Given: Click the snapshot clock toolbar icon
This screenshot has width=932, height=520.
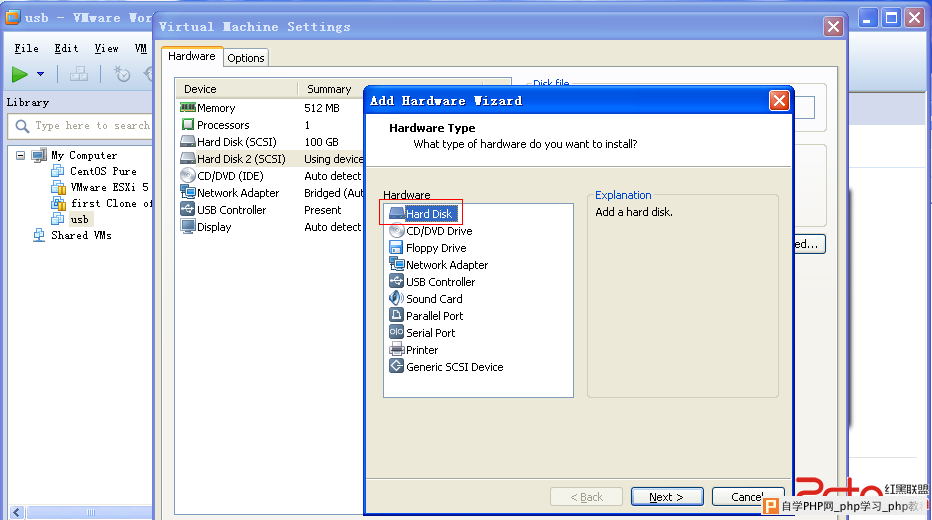Looking at the screenshot, I should click(x=122, y=74).
